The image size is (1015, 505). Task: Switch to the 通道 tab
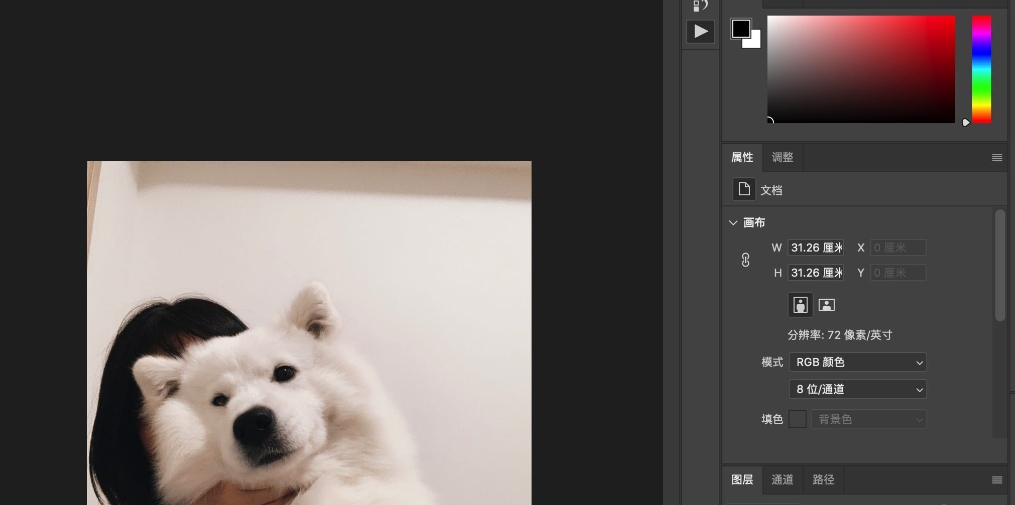(782, 480)
